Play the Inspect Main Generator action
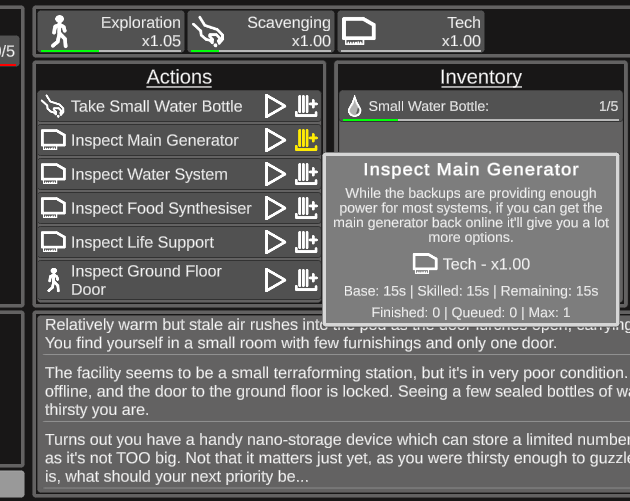 click(275, 141)
